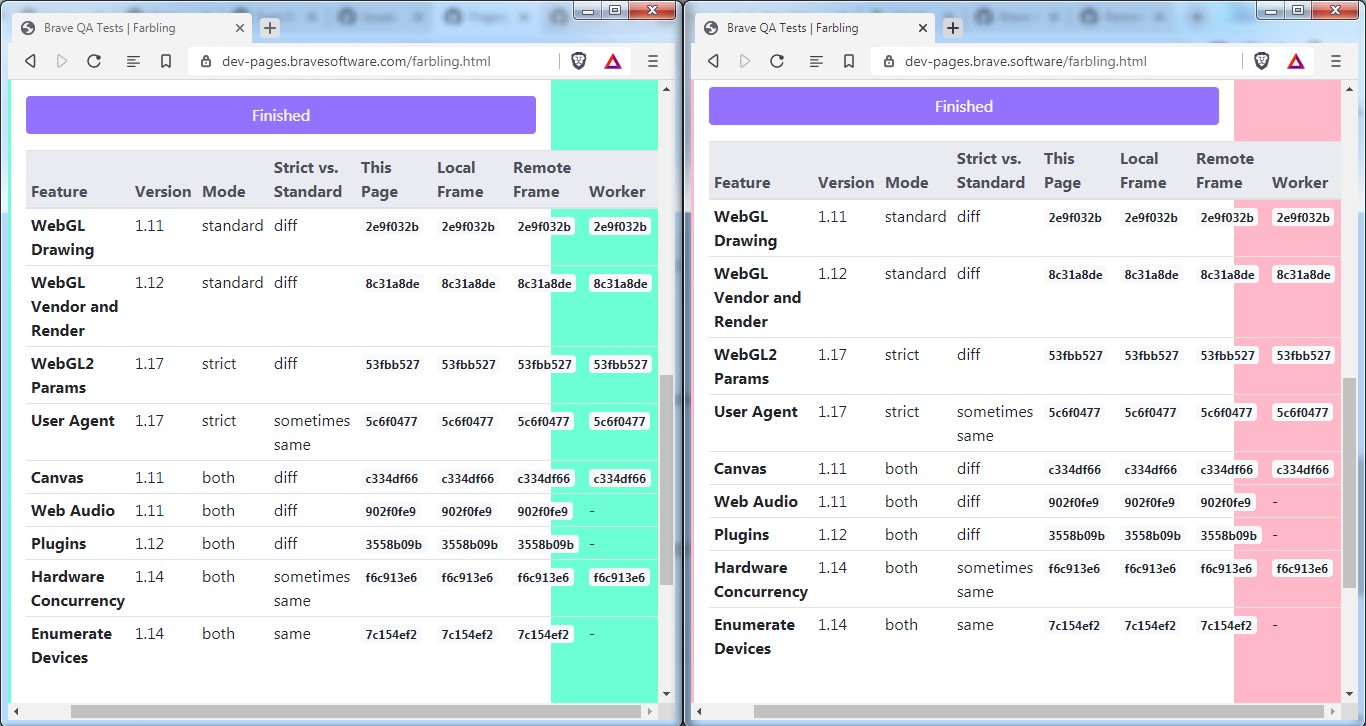Image resolution: width=1366 pixels, height=726 pixels.
Task: Click forward arrow in right Brave window
Action: (x=745, y=61)
